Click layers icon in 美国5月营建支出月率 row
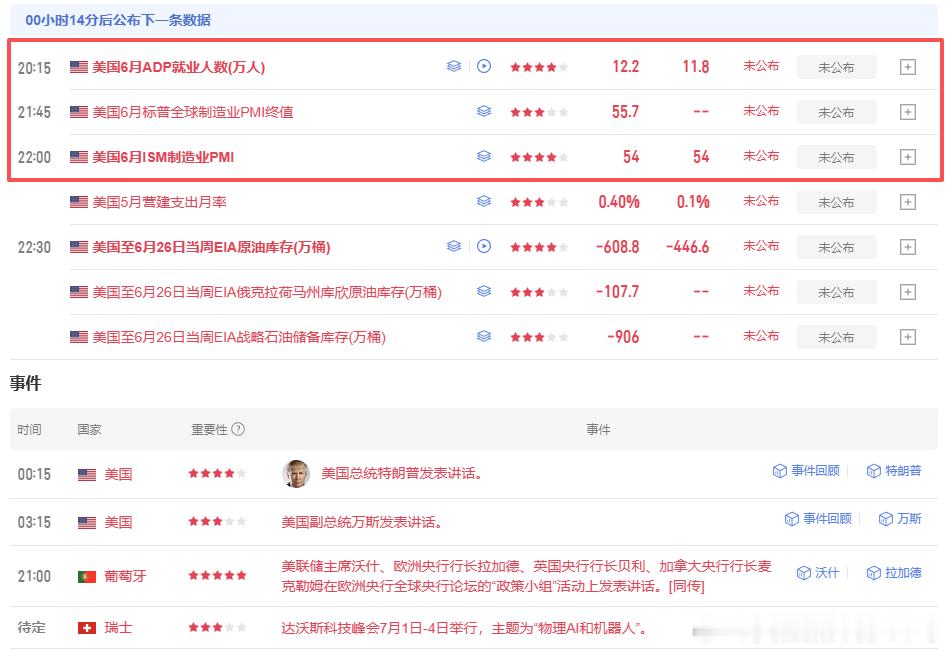 click(x=484, y=201)
